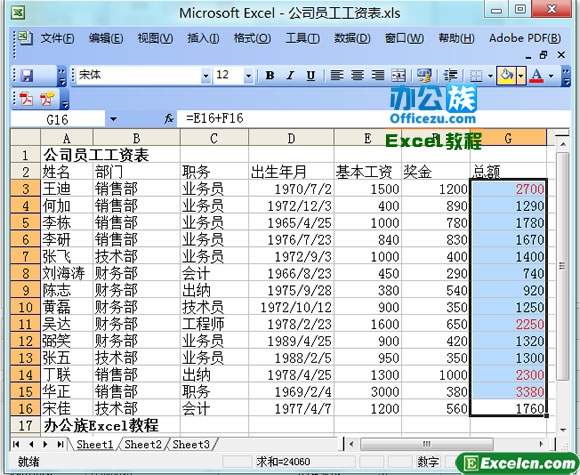Go to next sheet tab button
Screen dimensions: 580x475
45,444
